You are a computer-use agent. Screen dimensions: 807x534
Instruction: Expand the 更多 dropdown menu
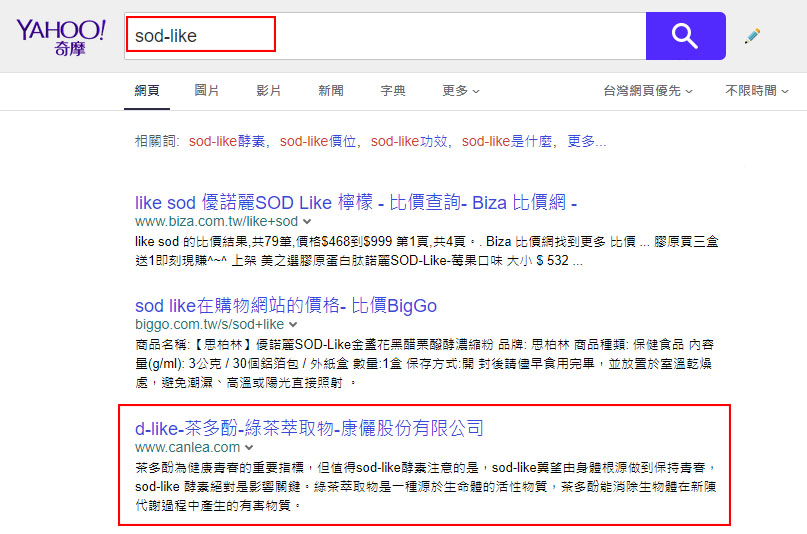(x=461, y=91)
